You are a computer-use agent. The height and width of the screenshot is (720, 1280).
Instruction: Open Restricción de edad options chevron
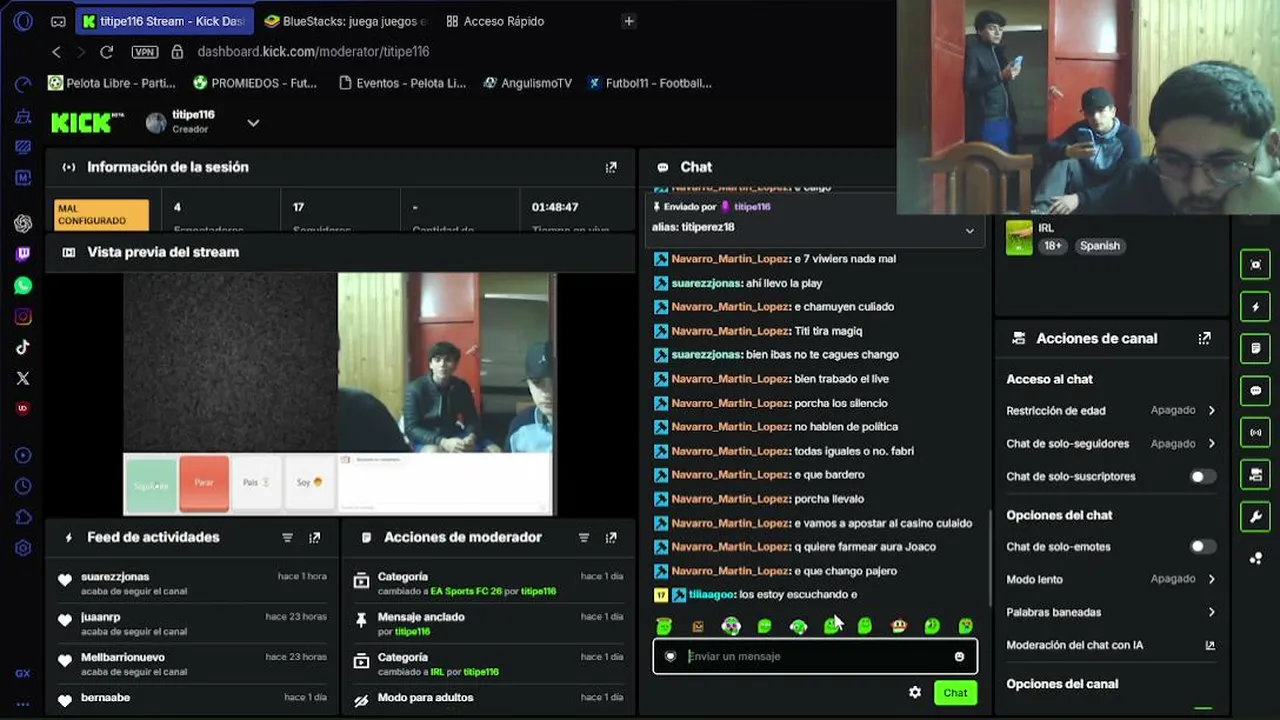1211,411
